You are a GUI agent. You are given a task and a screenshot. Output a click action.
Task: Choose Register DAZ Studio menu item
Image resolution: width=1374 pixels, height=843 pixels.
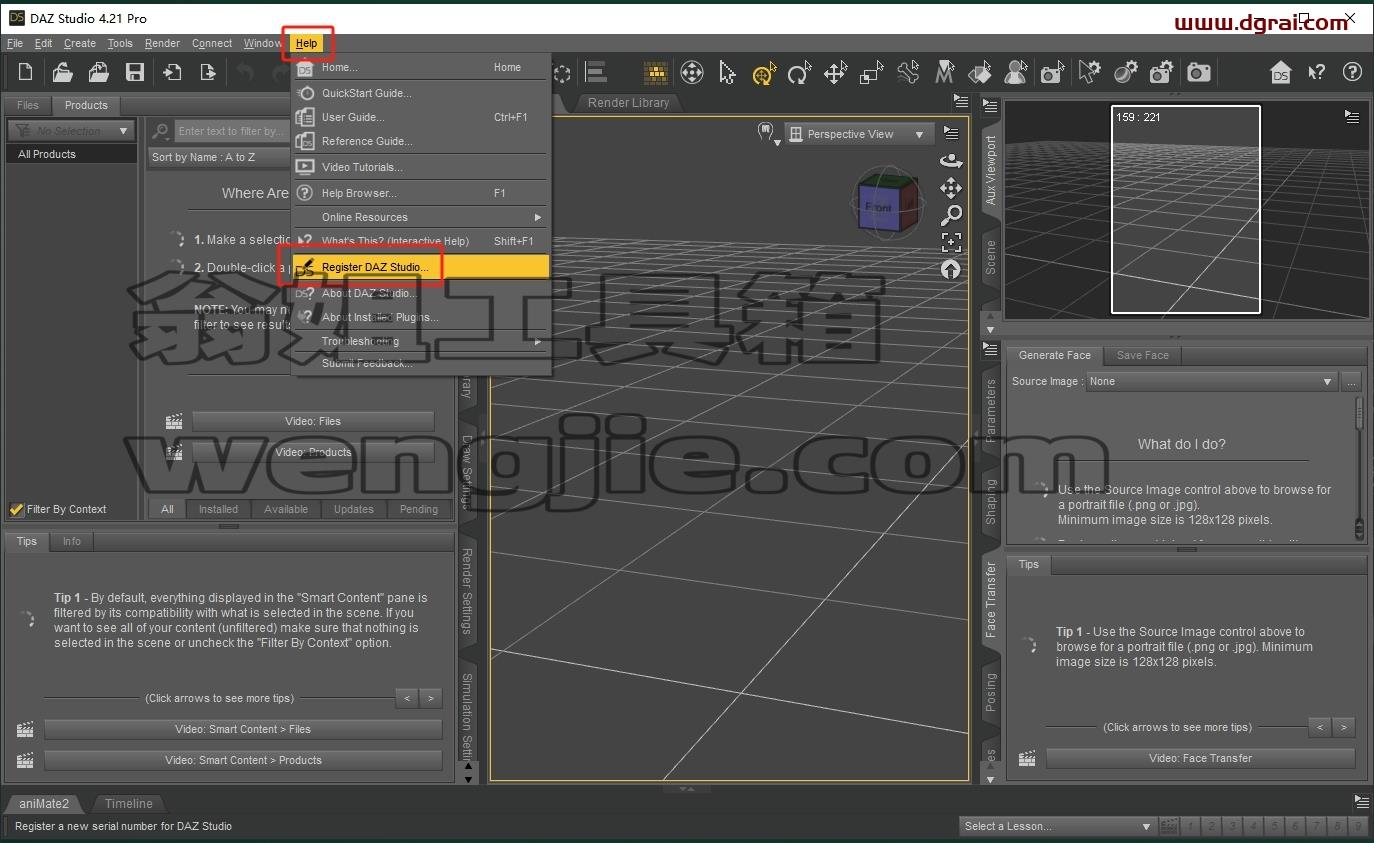coord(420,267)
